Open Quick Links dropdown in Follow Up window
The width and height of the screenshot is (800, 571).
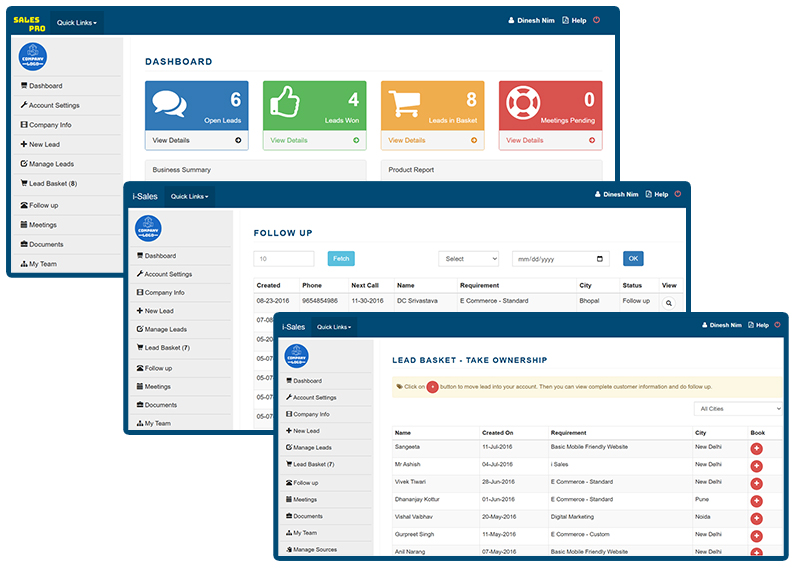tap(189, 196)
